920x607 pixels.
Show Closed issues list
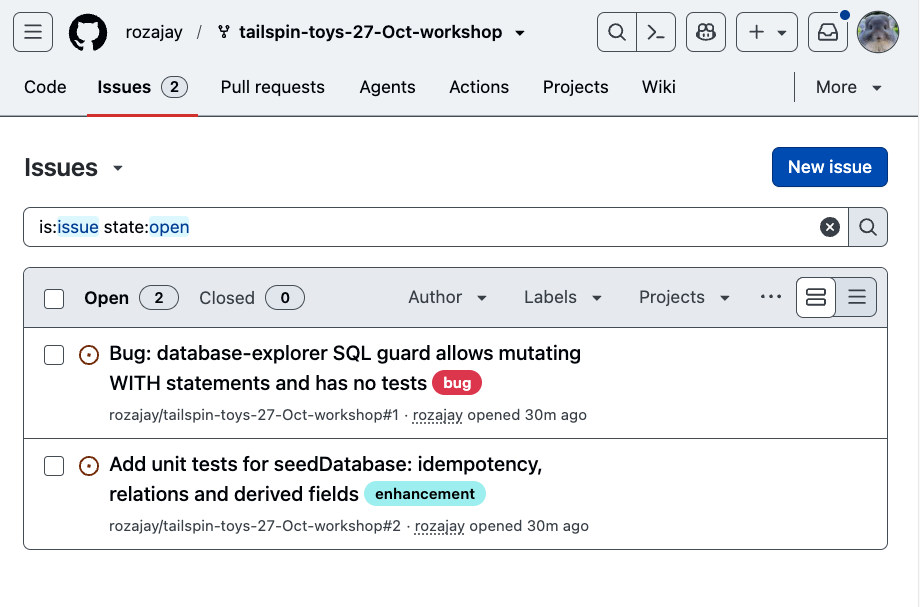[252, 298]
